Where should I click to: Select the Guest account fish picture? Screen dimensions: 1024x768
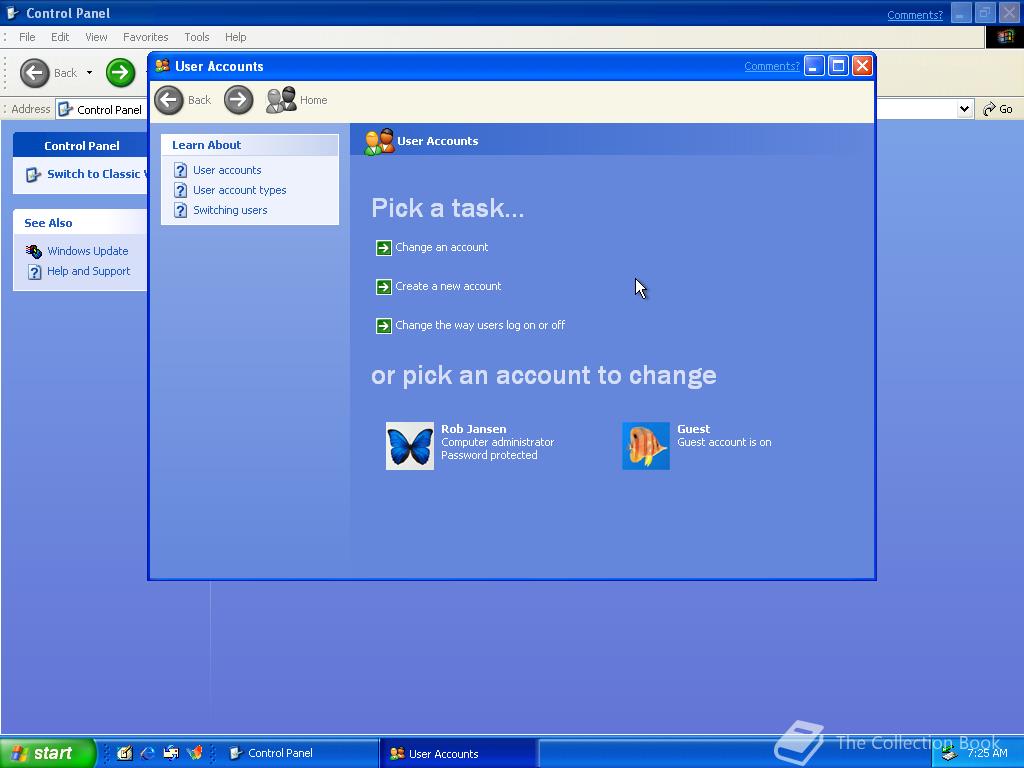[645, 446]
